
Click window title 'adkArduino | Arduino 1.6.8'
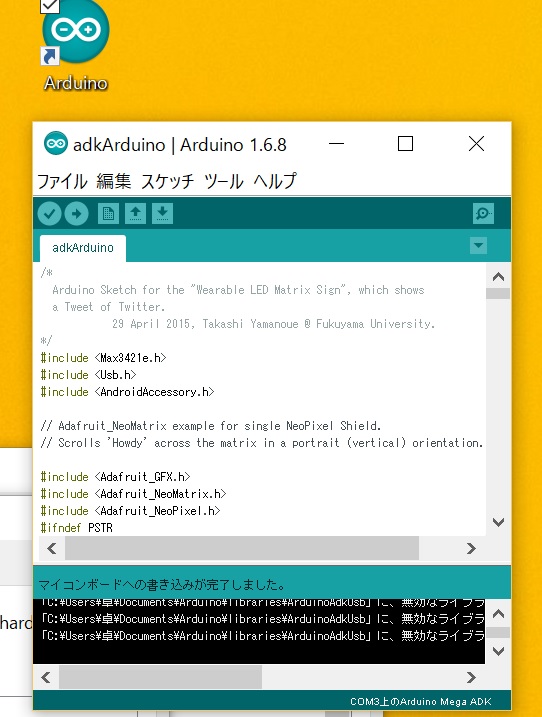[180, 144]
